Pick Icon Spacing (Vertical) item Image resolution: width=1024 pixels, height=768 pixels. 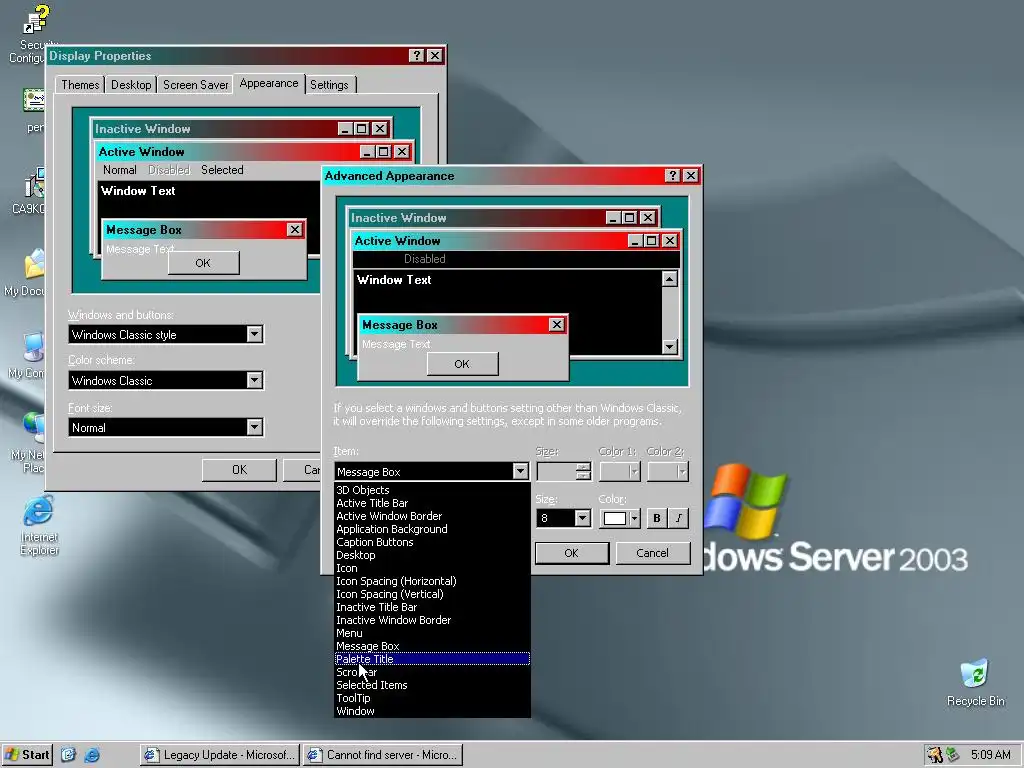pos(432,594)
